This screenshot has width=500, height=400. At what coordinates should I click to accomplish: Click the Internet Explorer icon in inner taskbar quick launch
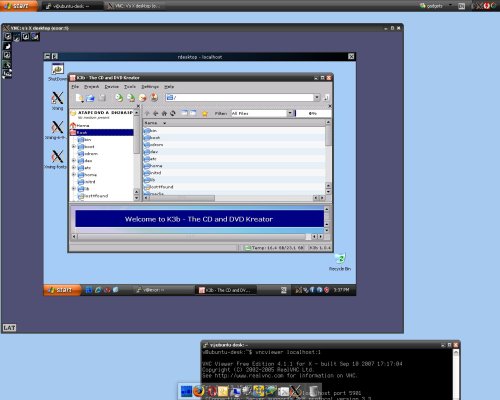[x=98, y=290]
